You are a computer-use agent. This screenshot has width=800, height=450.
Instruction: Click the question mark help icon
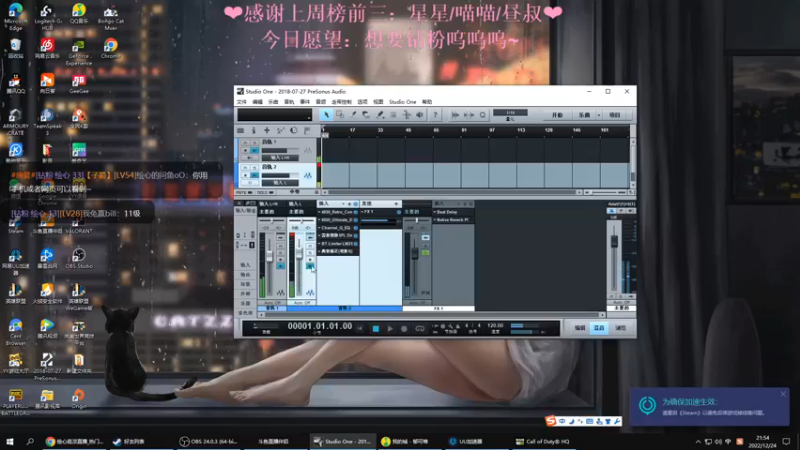pyautogui.click(x=435, y=115)
